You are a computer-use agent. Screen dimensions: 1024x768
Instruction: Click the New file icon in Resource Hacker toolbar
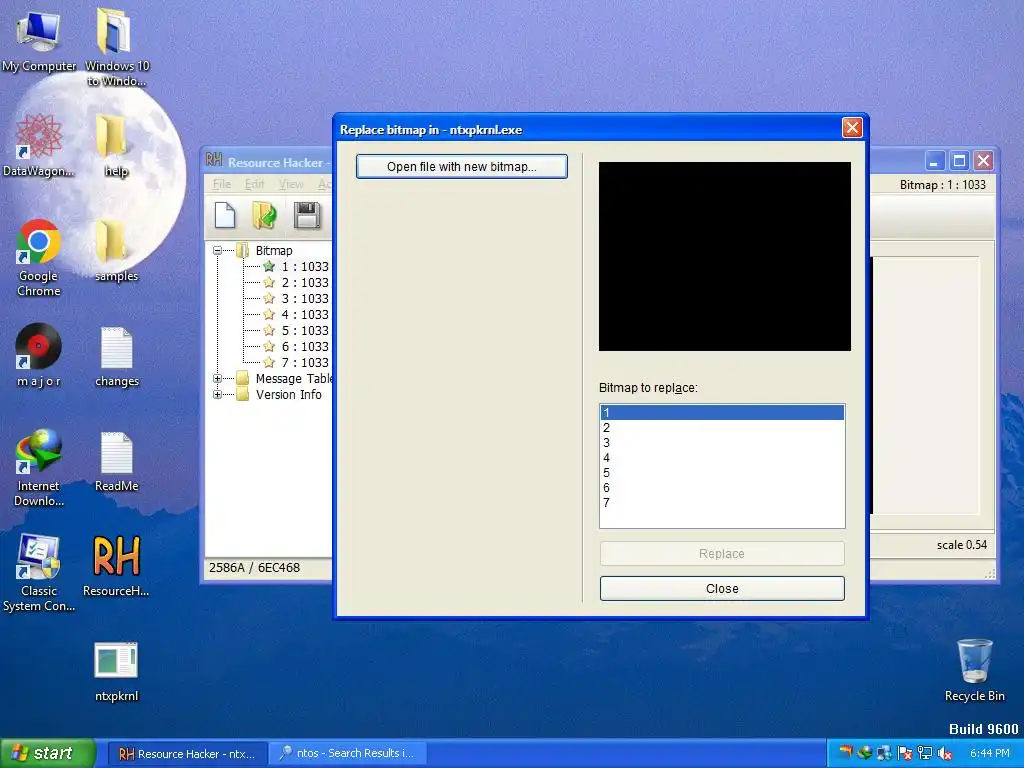click(x=225, y=215)
